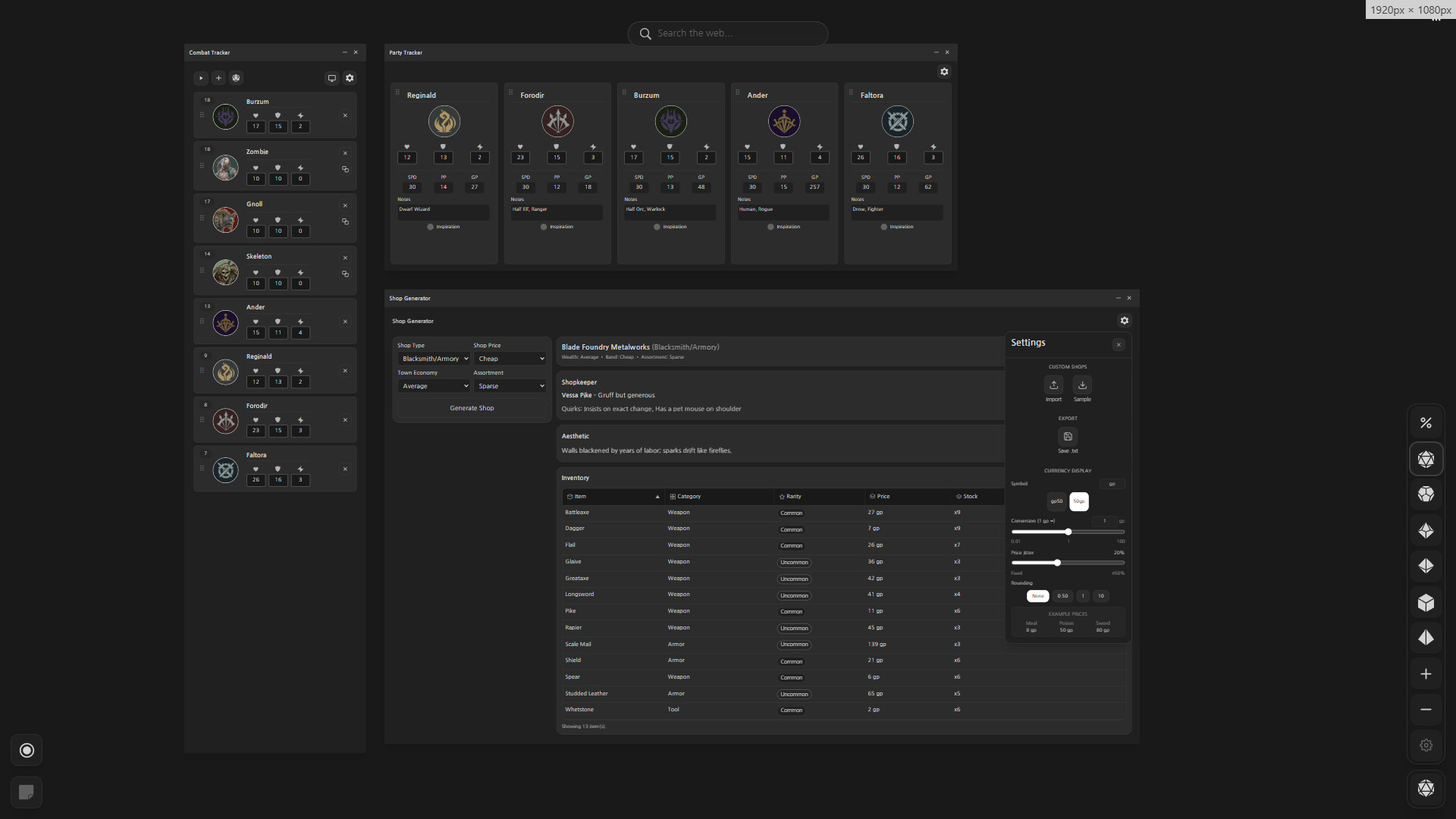Select 0.50 rounding option

(1062, 596)
